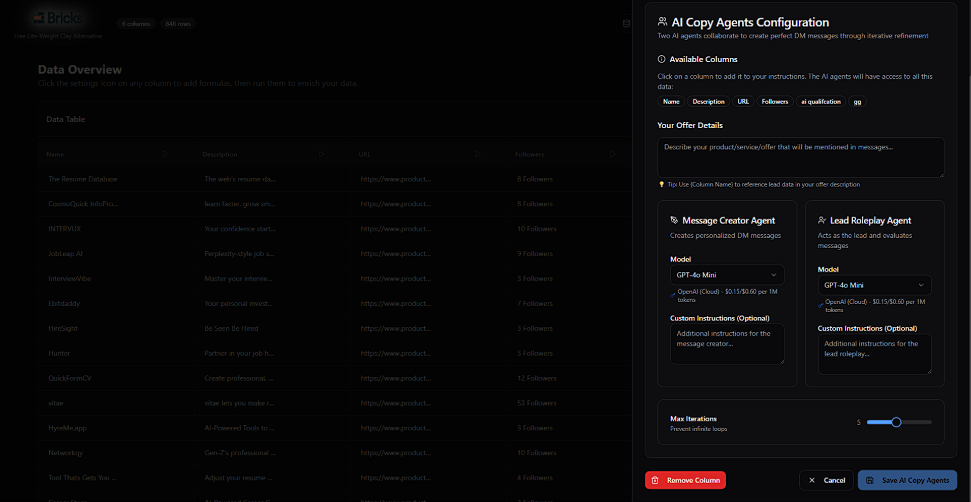Click Message Creator custom instructions field

pyautogui.click(x=726, y=344)
